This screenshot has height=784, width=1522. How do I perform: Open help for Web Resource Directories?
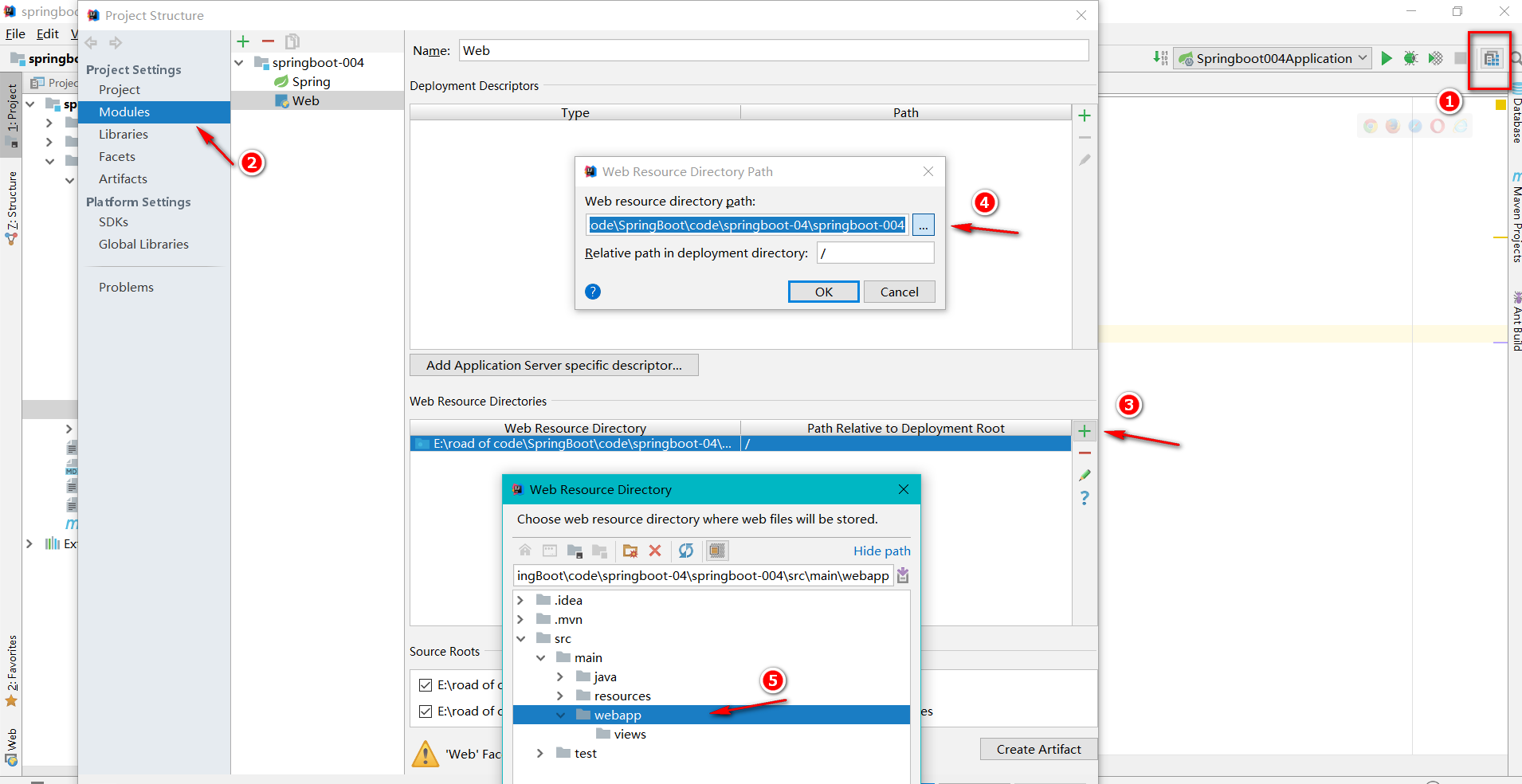click(x=1085, y=498)
